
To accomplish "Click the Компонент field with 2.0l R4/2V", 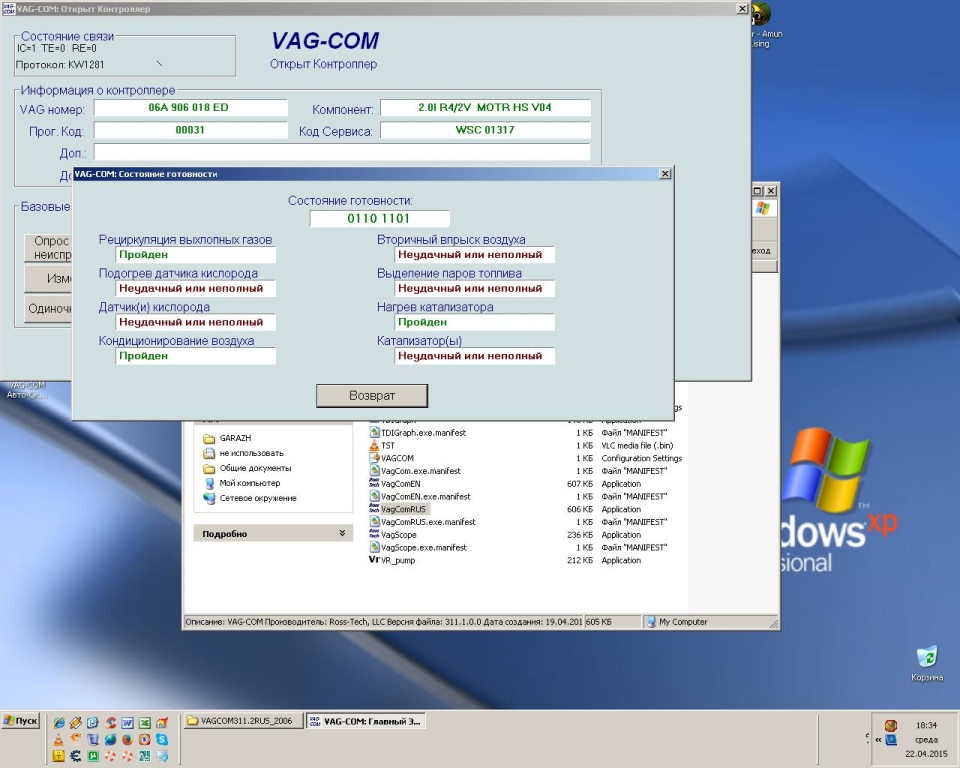I will pos(485,108).
